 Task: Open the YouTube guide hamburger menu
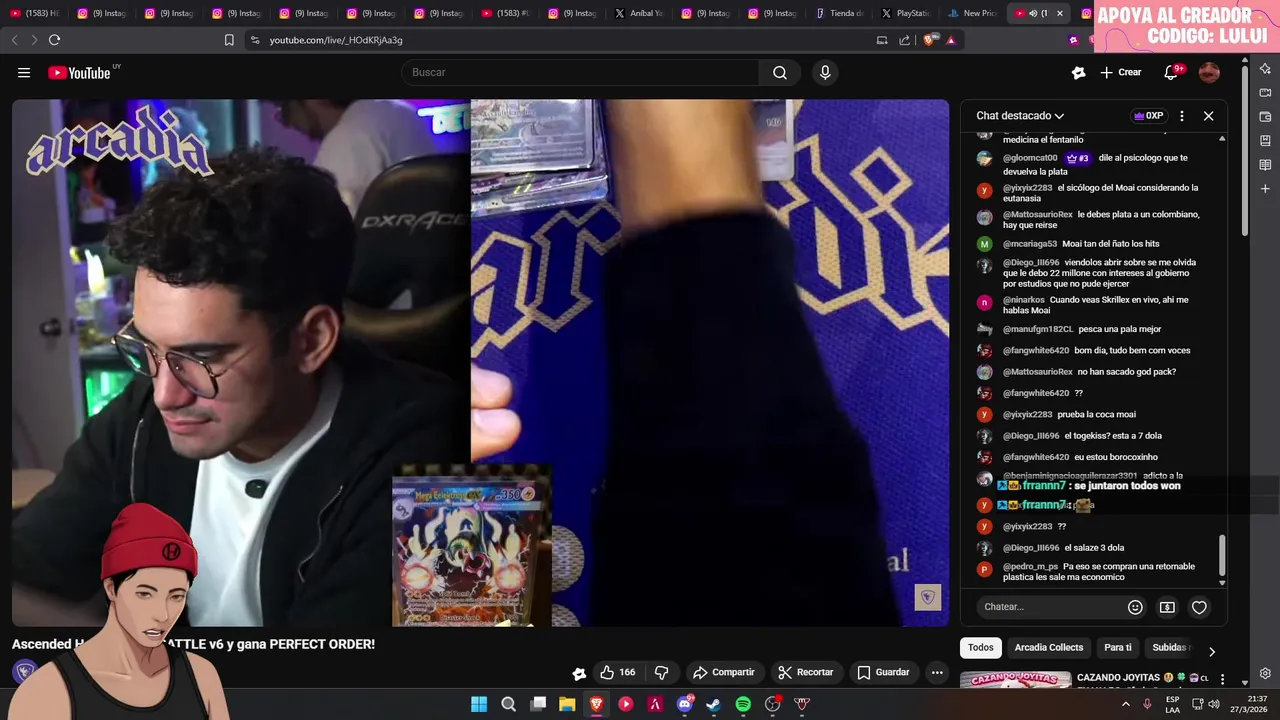pyautogui.click(x=24, y=72)
